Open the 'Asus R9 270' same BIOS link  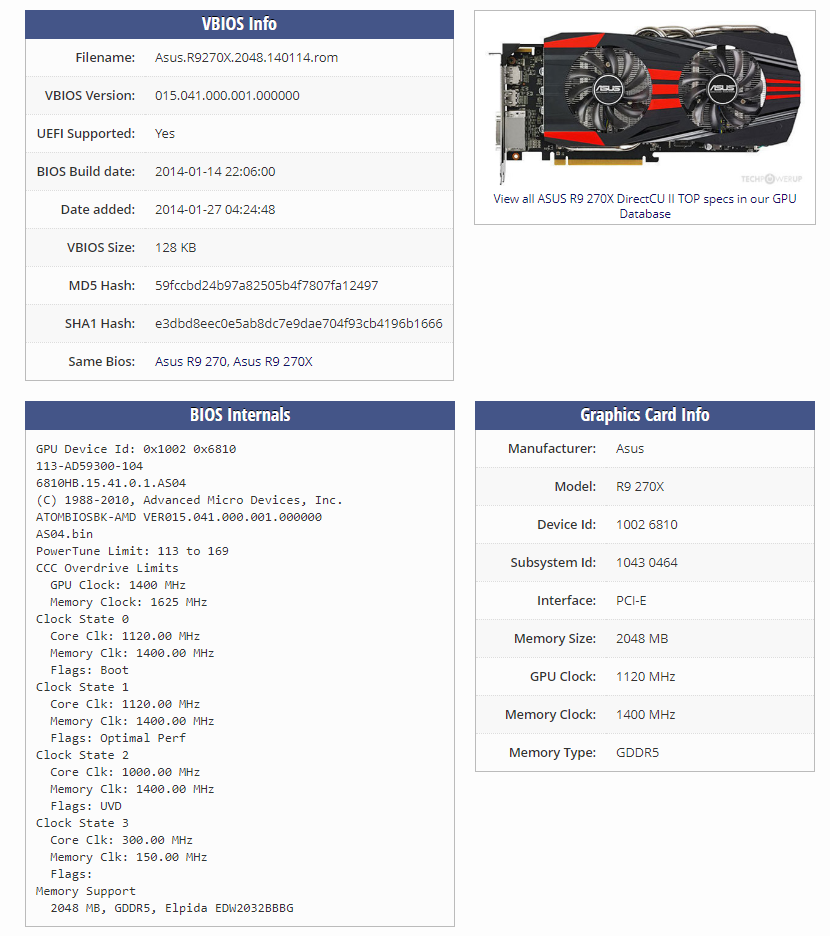point(191,362)
